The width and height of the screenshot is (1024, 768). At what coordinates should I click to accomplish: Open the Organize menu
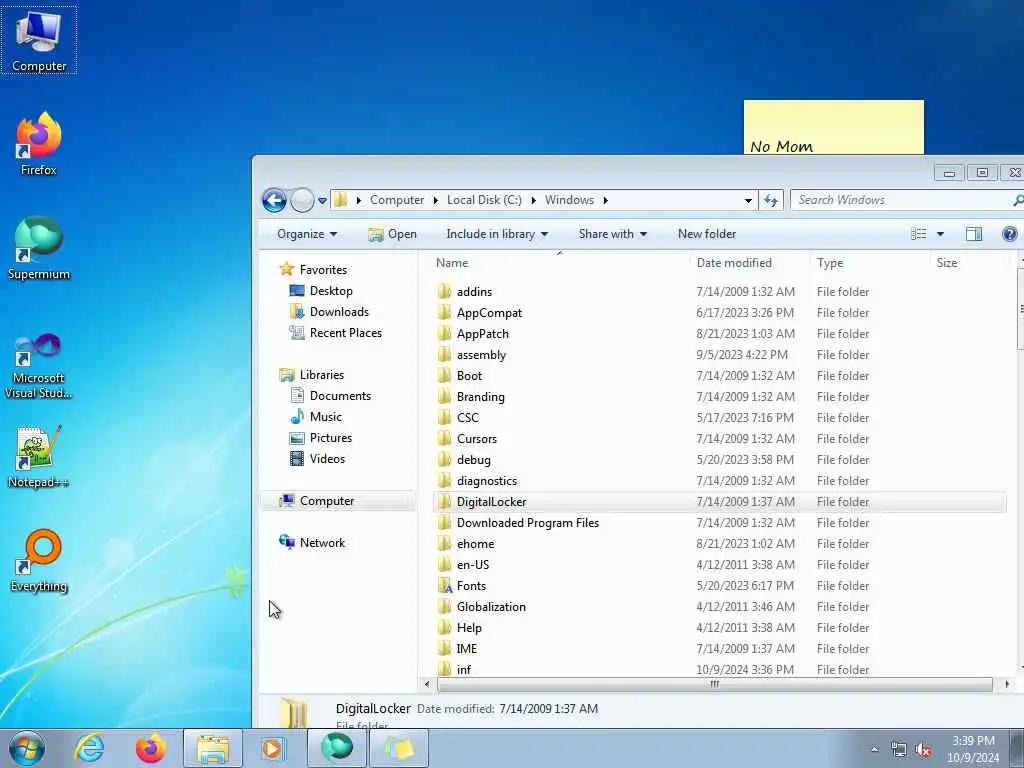pos(306,234)
